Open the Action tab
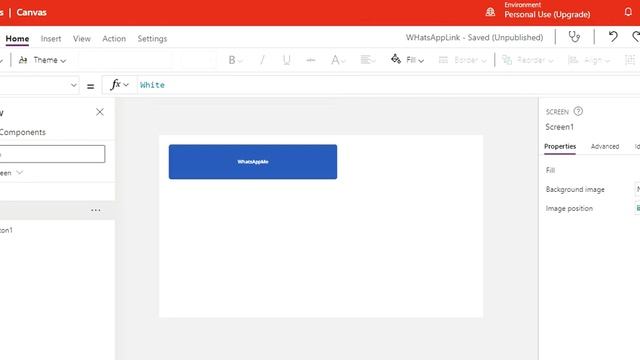The height and width of the screenshot is (360, 640). point(114,38)
